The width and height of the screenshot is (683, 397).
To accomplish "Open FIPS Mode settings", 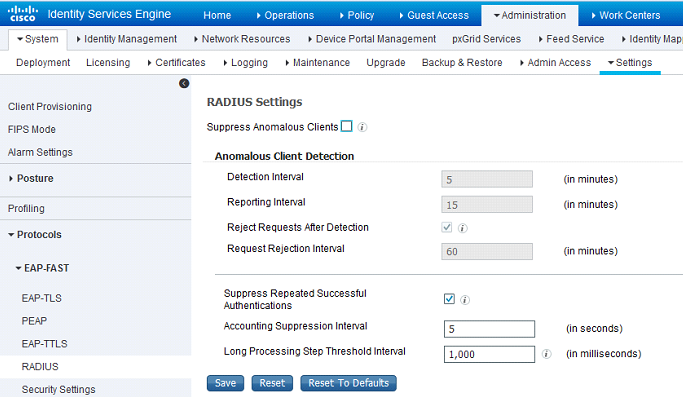I will click(x=32, y=129).
